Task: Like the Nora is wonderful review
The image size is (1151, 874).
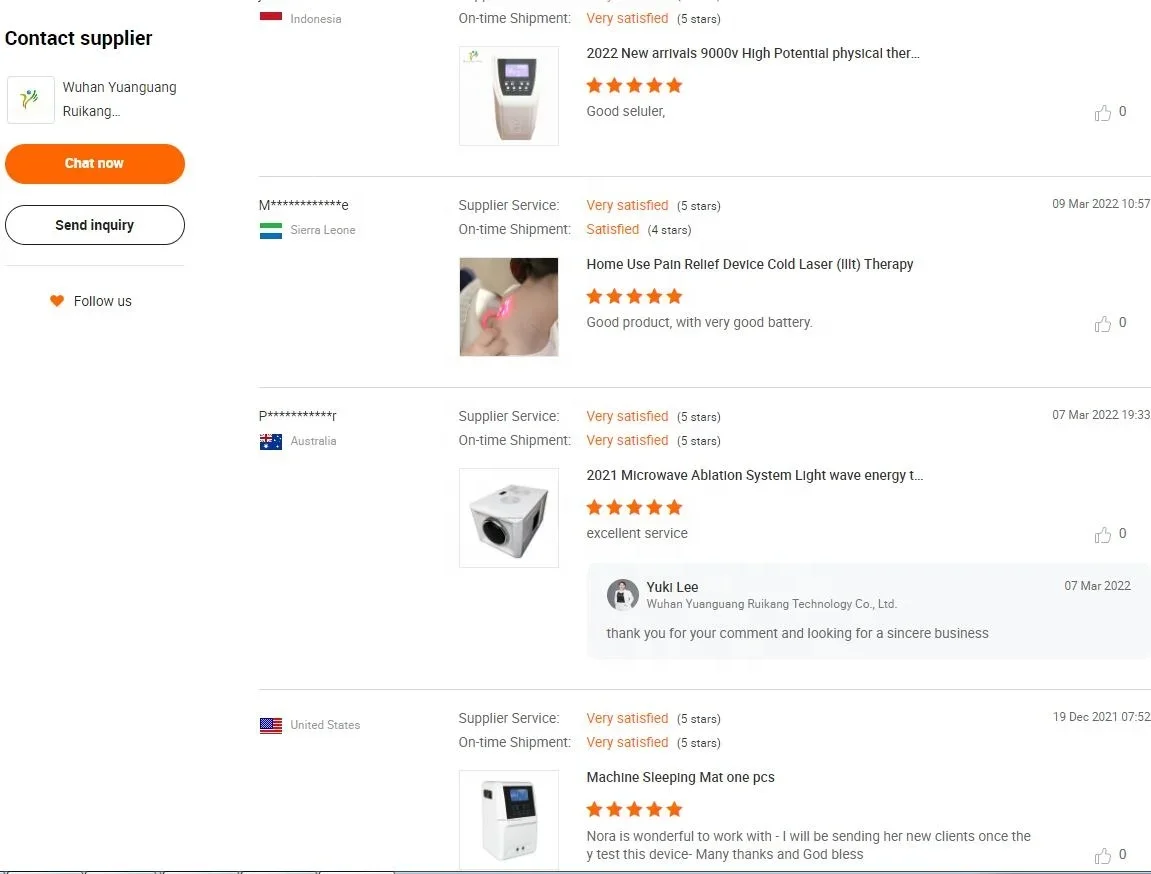Action: click(x=1103, y=855)
